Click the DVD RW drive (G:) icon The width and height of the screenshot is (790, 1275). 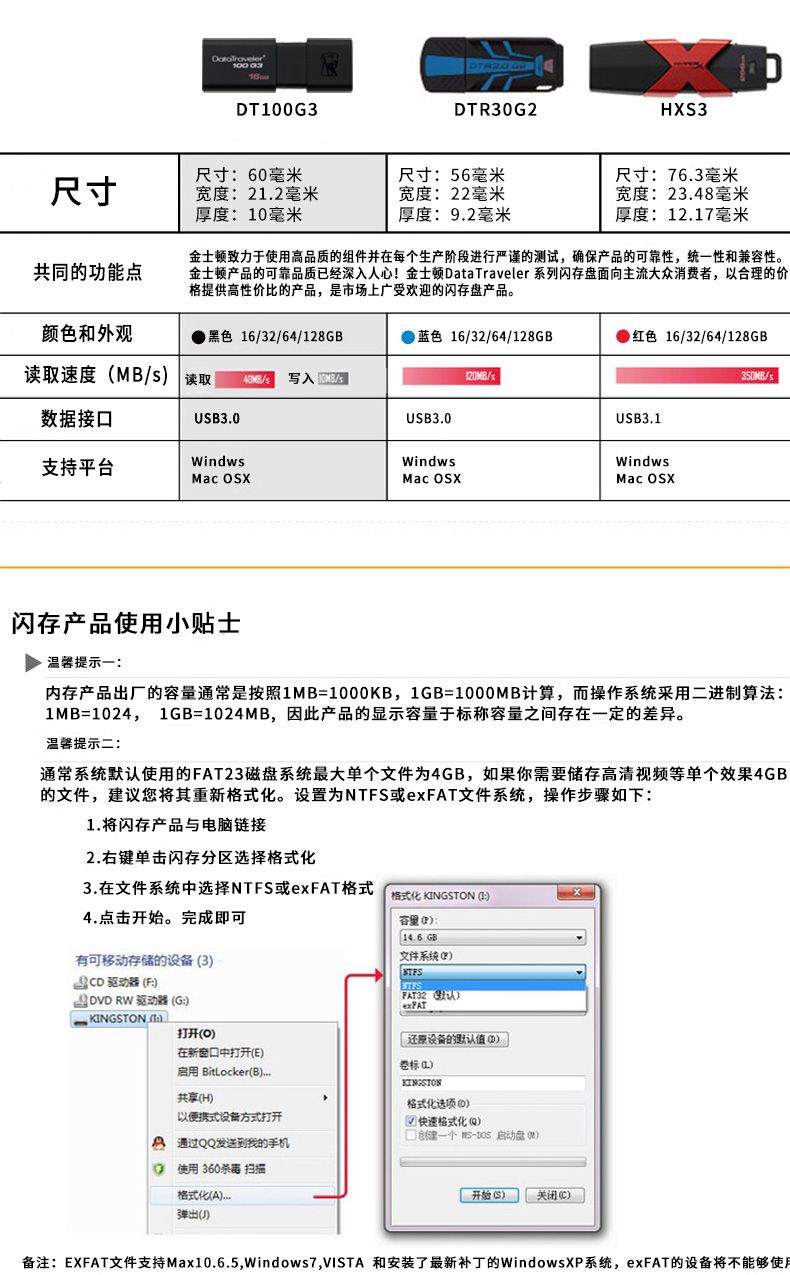tap(81, 1000)
